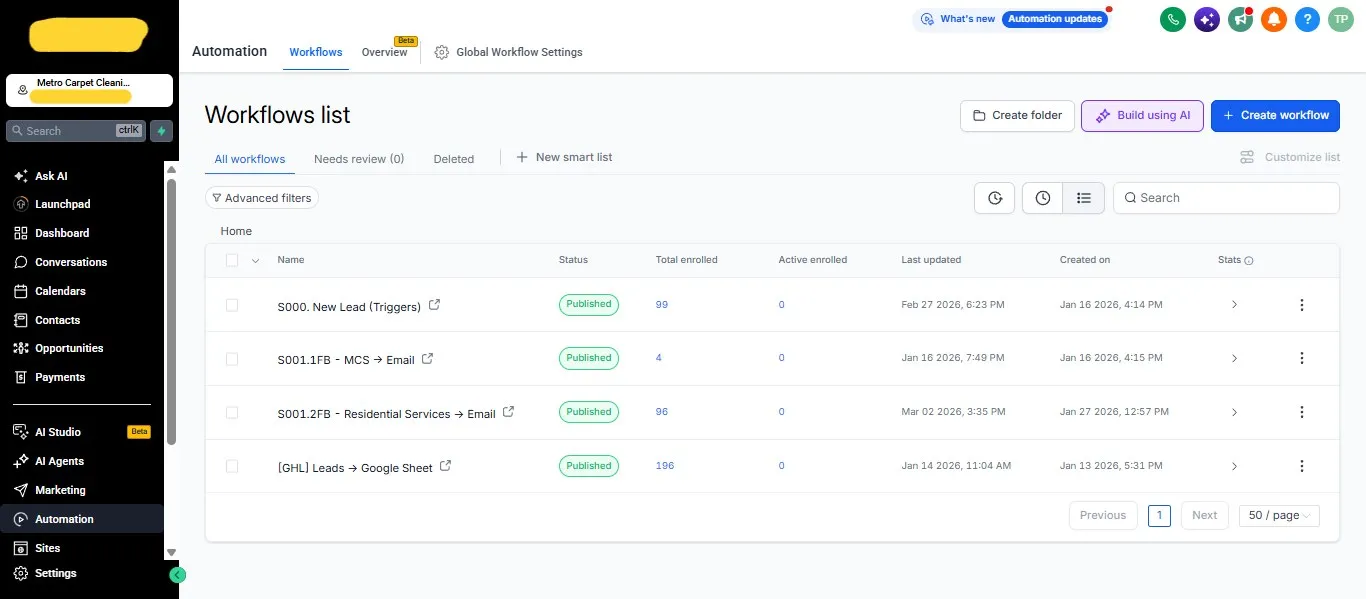Open the megaphone announcements icon
Viewport: 1366px width, 599px height.
[x=1240, y=19]
